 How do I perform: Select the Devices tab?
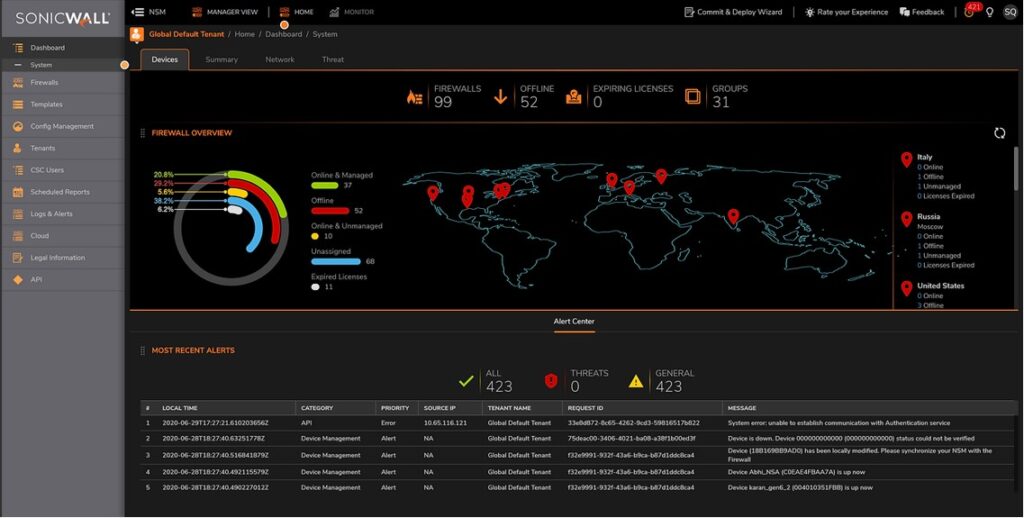pos(165,59)
